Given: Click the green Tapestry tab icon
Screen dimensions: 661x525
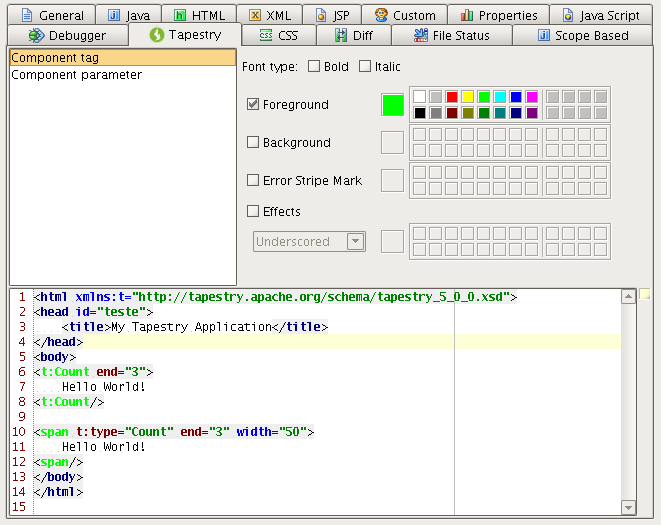Looking at the screenshot, I should (156, 35).
